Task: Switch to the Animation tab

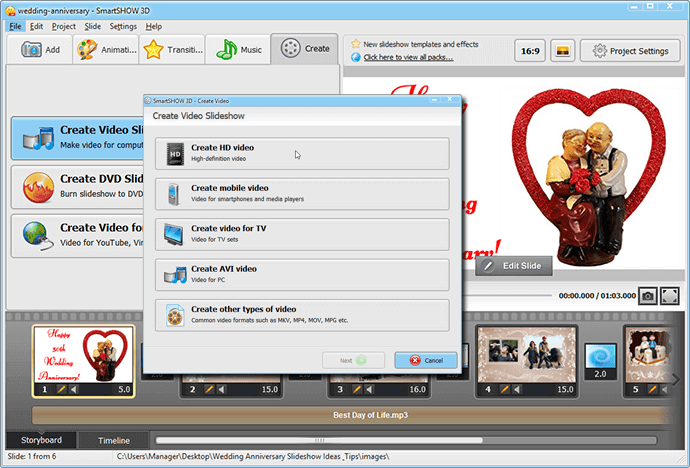Action: point(106,50)
